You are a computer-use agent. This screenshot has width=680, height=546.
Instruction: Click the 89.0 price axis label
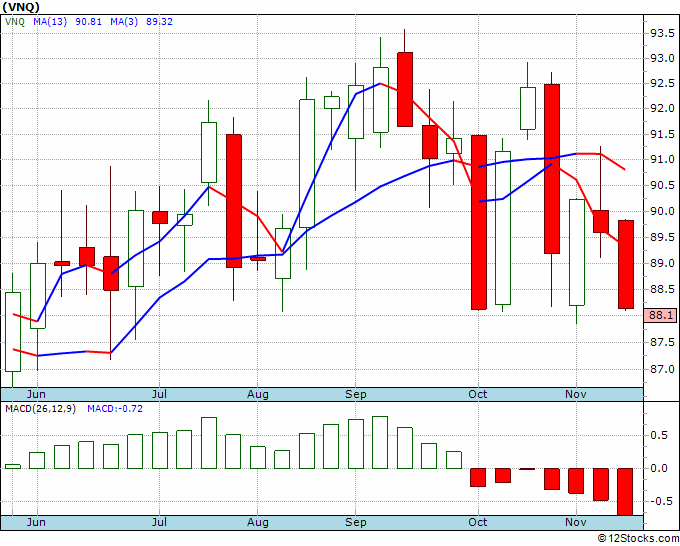(x=662, y=264)
